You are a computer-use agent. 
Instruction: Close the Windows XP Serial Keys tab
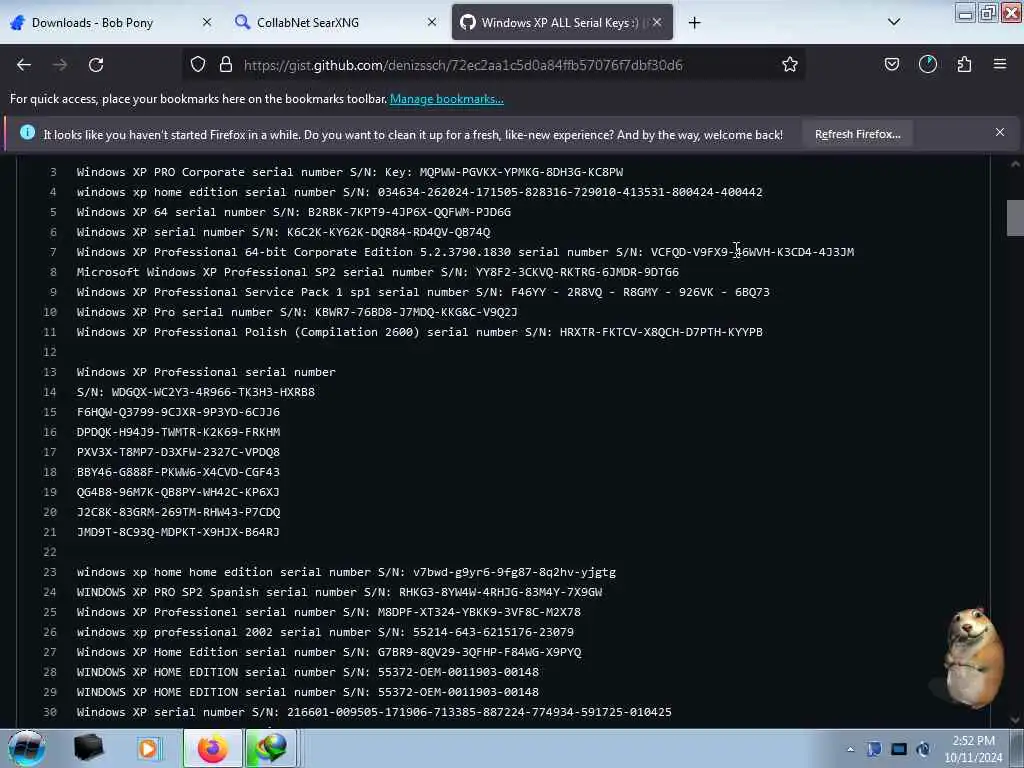pyautogui.click(x=657, y=22)
